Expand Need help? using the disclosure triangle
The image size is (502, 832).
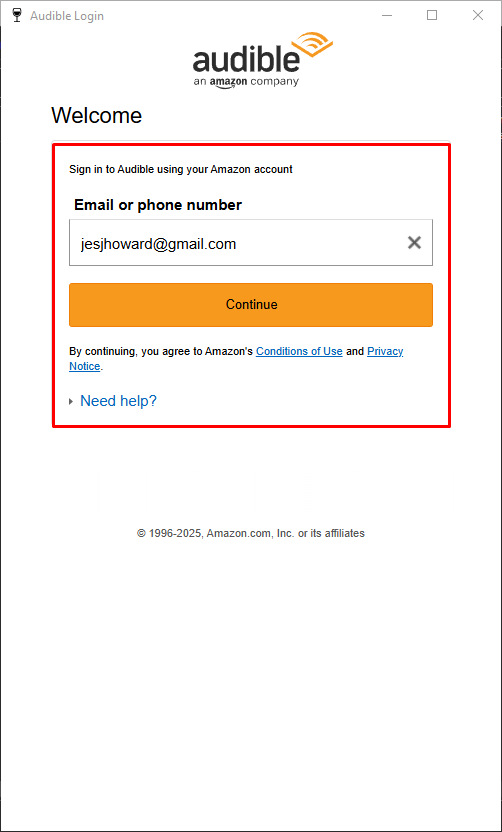[72, 402]
